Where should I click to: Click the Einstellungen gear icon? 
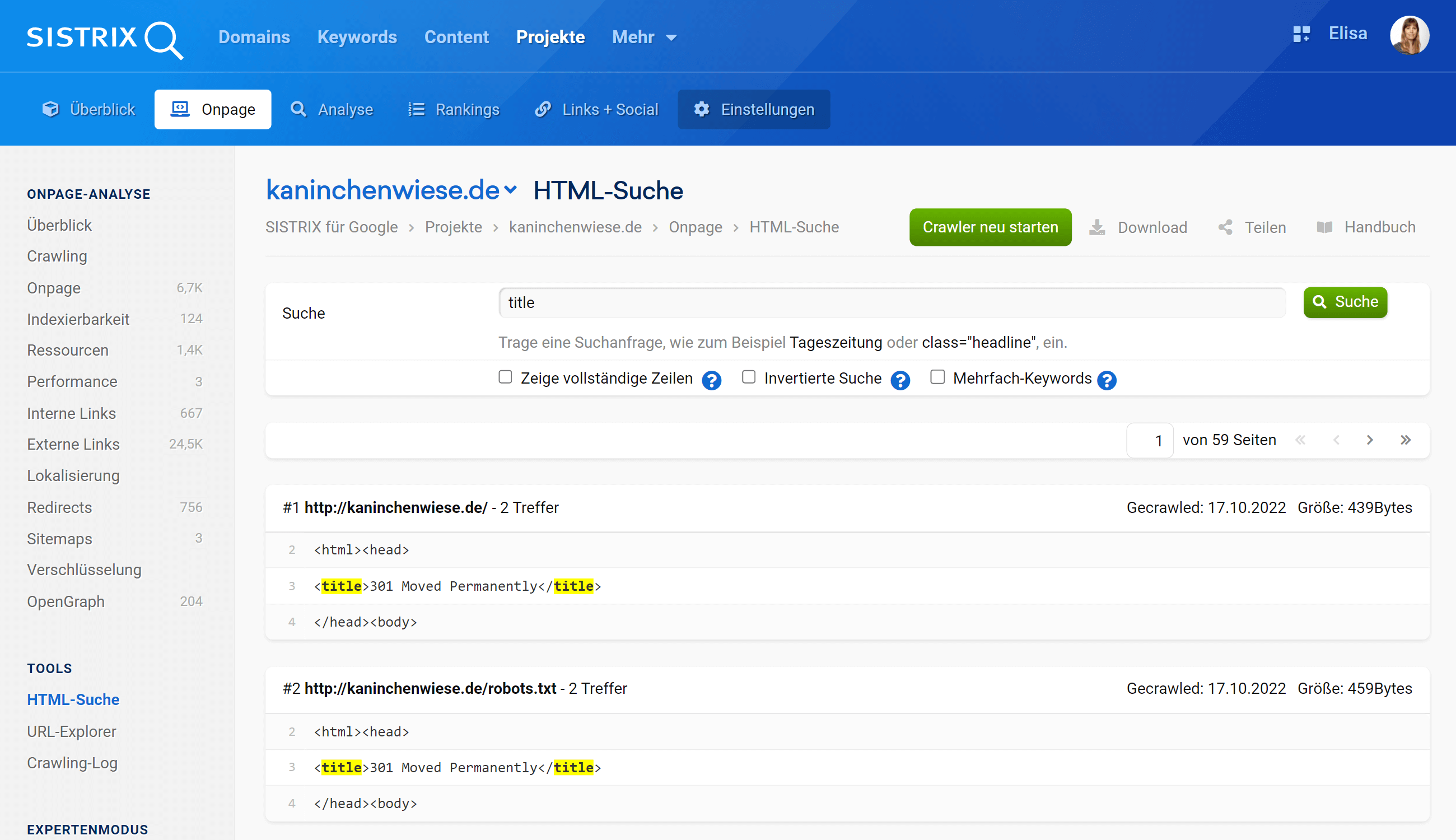702,109
